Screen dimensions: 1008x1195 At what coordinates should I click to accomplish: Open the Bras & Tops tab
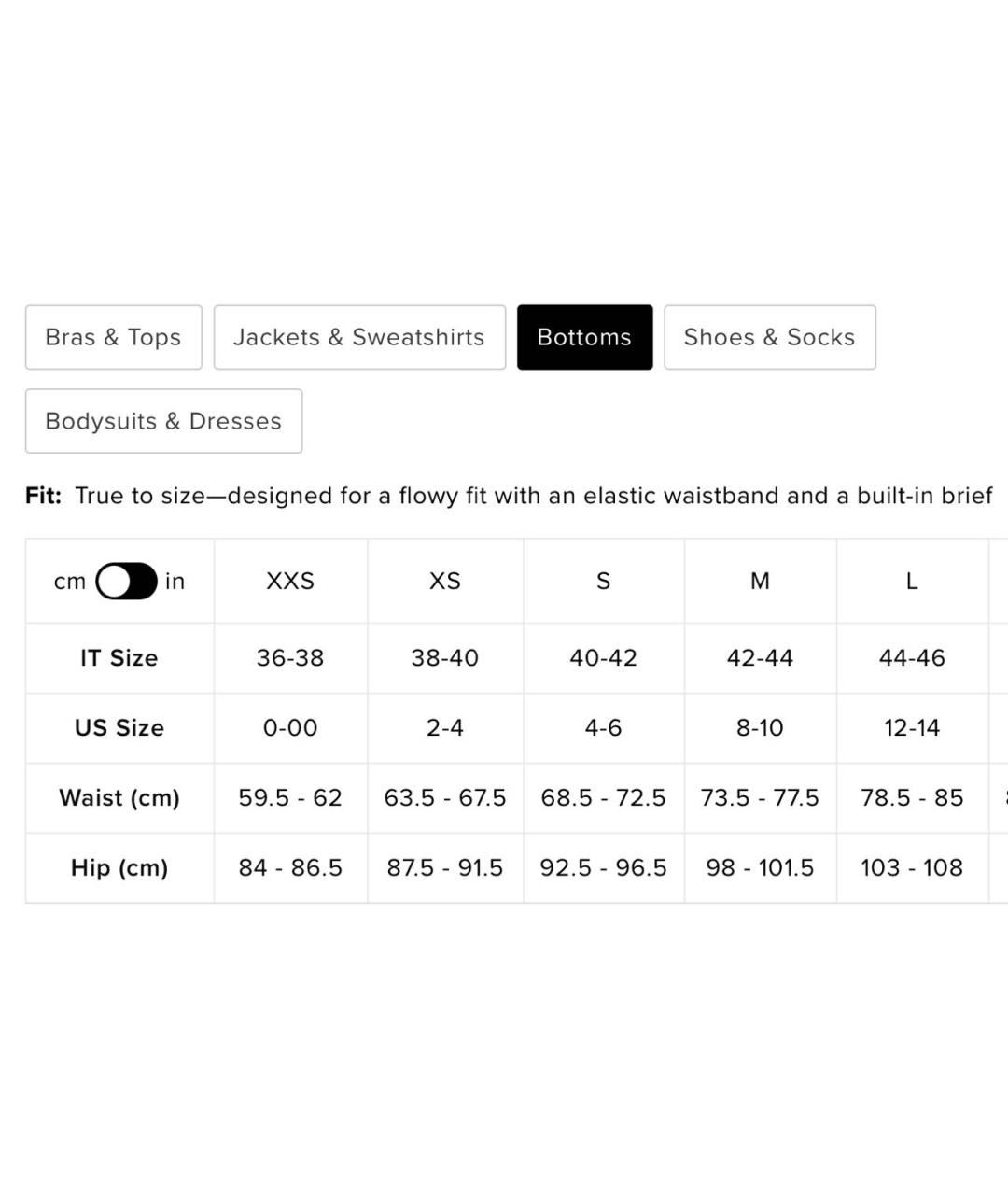pos(113,337)
